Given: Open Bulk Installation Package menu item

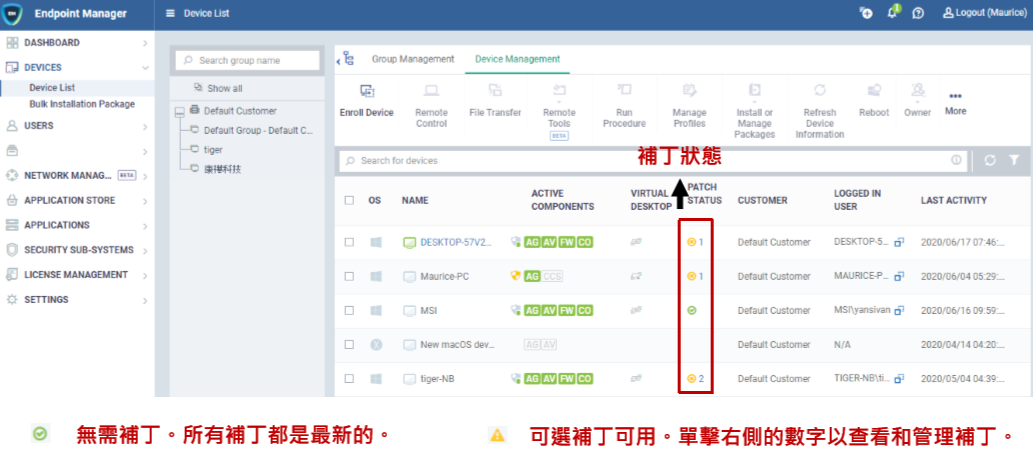Looking at the screenshot, I should pyautogui.click(x=82, y=104).
